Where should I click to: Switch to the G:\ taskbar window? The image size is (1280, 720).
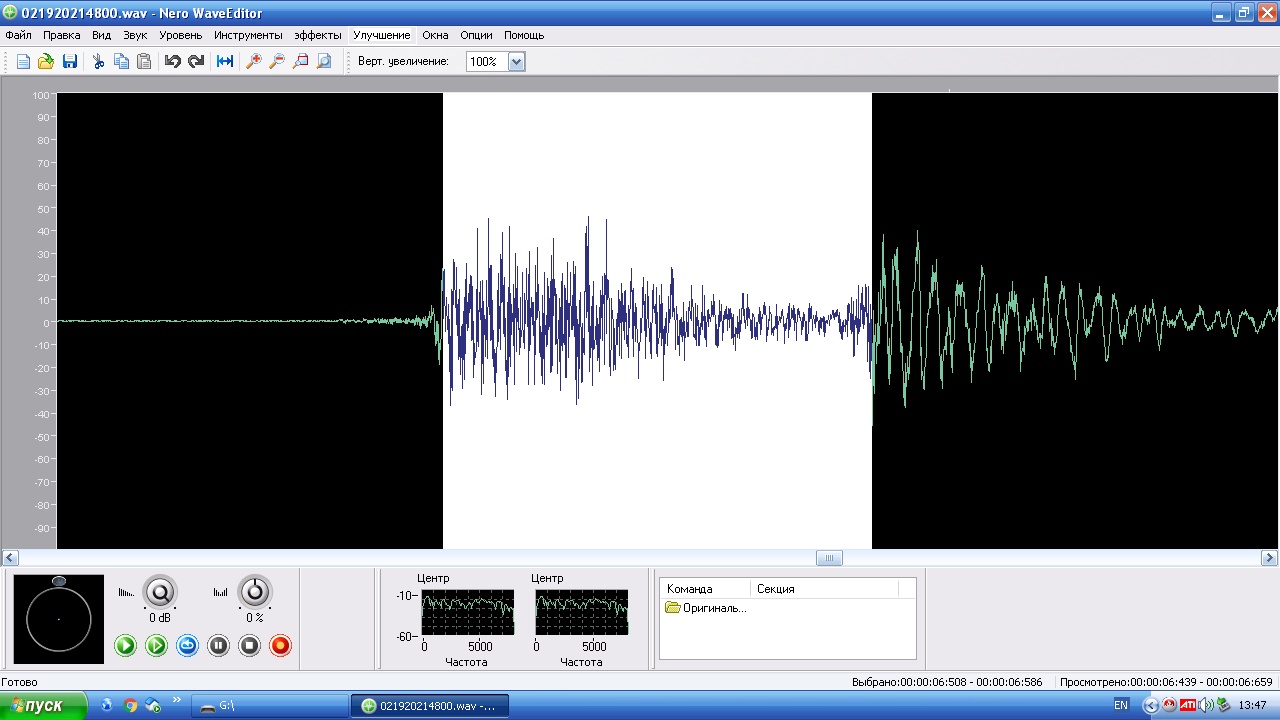268,706
